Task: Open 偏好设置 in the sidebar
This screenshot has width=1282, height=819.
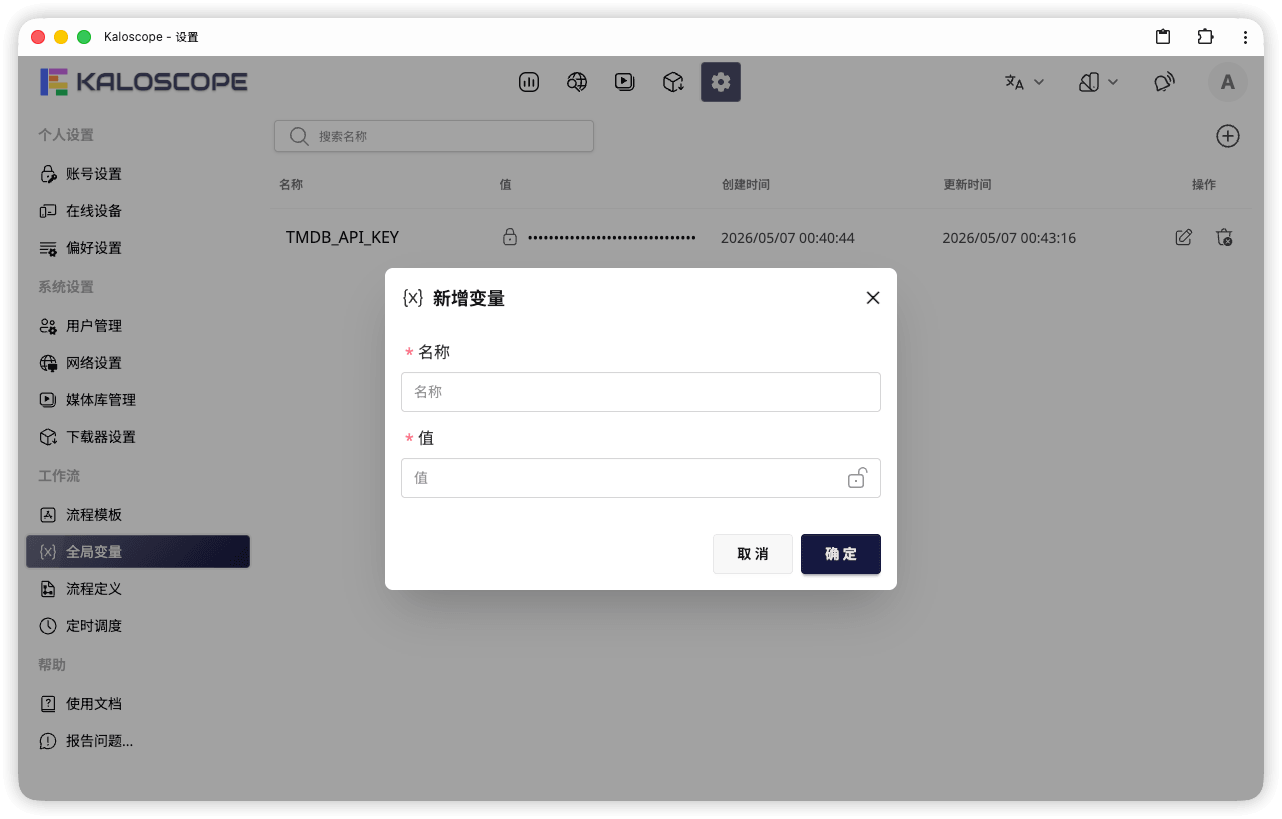Action: click(x=138, y=248)
